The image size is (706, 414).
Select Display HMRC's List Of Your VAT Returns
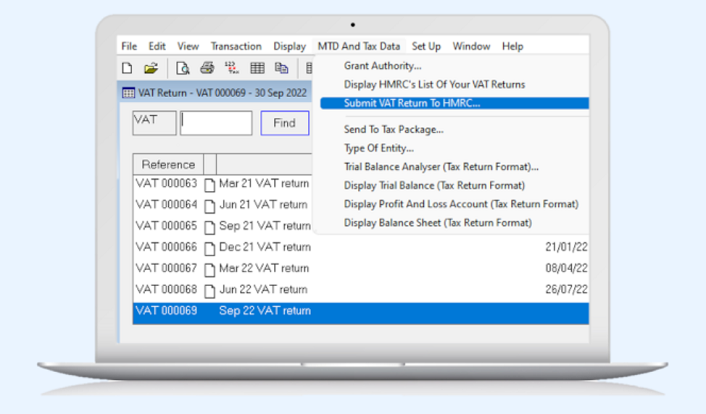click(434, 85)
